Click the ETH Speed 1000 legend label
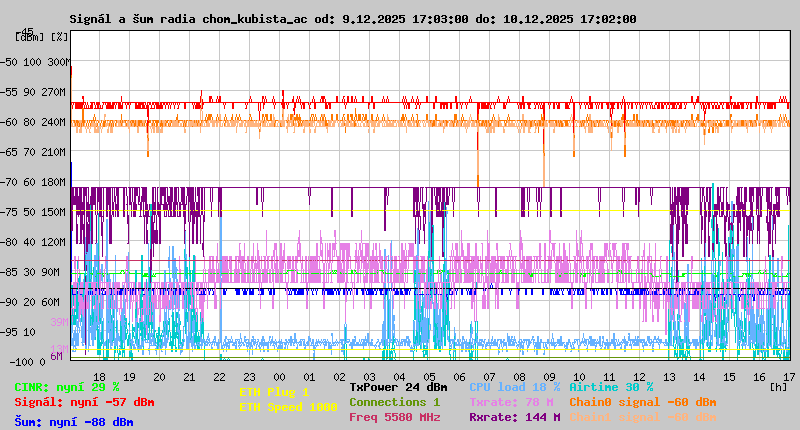The height and width of the screenshot is (430, 800). tap(288, 407)
